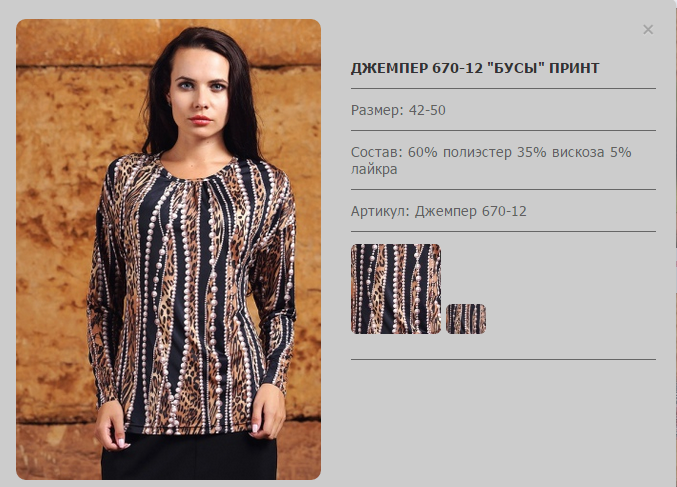The height and width of the screenshot is (487, 677).
Task: Select the article value Джемпер 670-12
Action: pos(471,212)
